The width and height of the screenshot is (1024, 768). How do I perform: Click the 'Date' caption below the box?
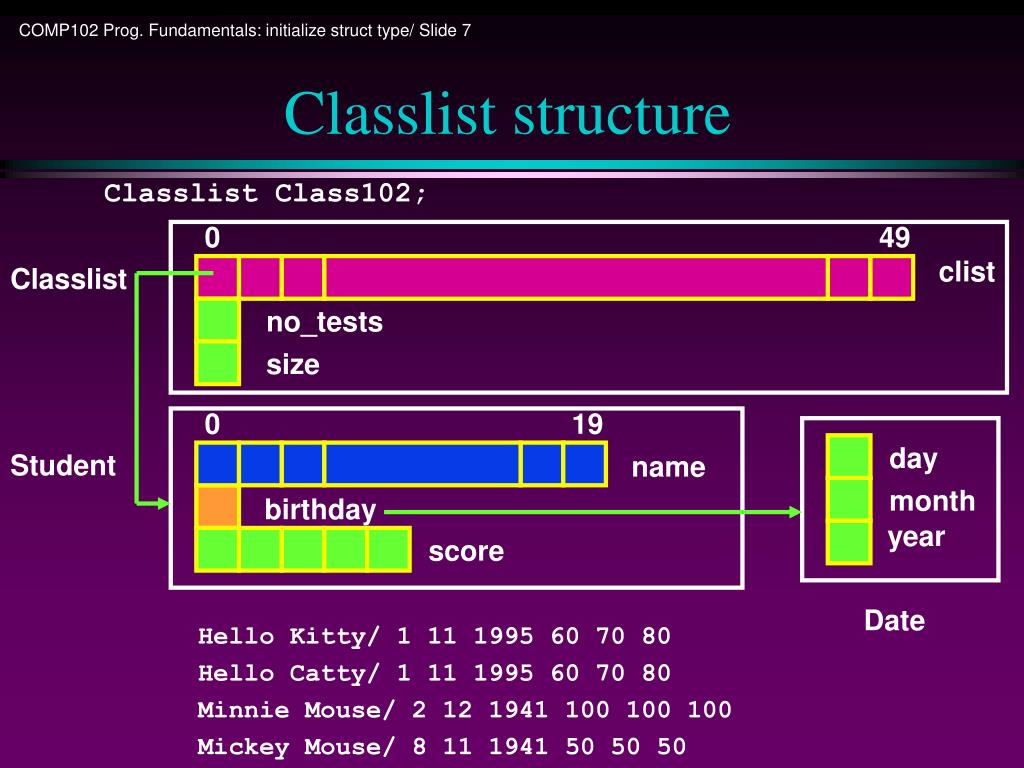tap(894, 621)
